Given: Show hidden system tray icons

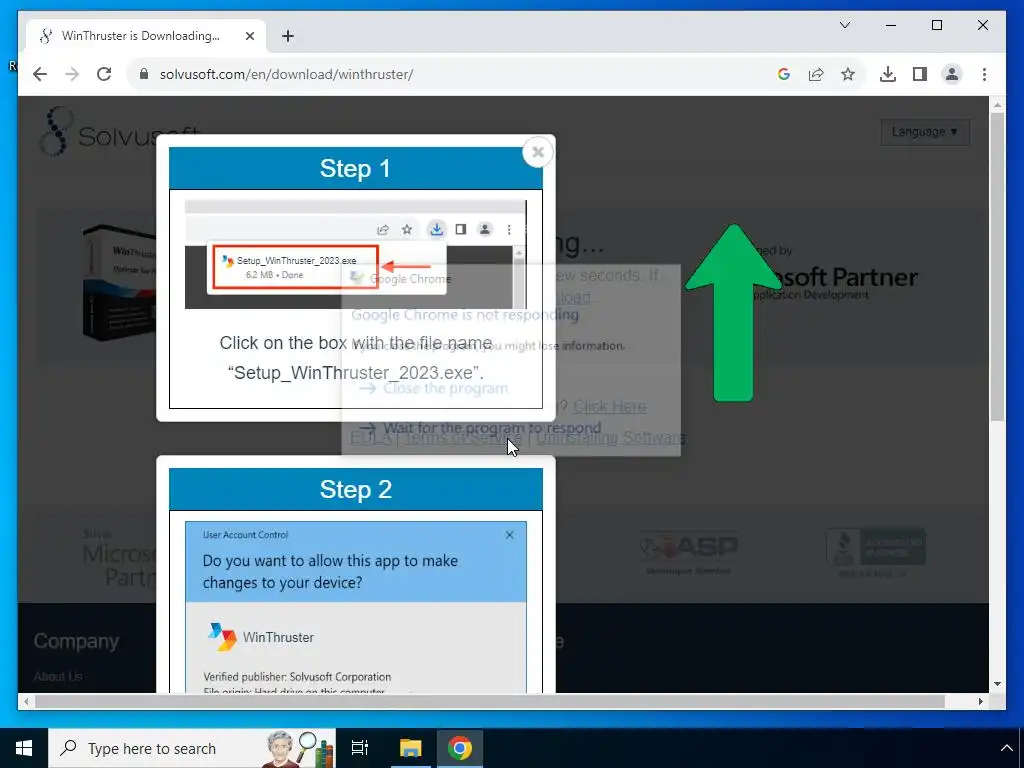Looking at the screenshot, I should click(x=1006, y=748).
